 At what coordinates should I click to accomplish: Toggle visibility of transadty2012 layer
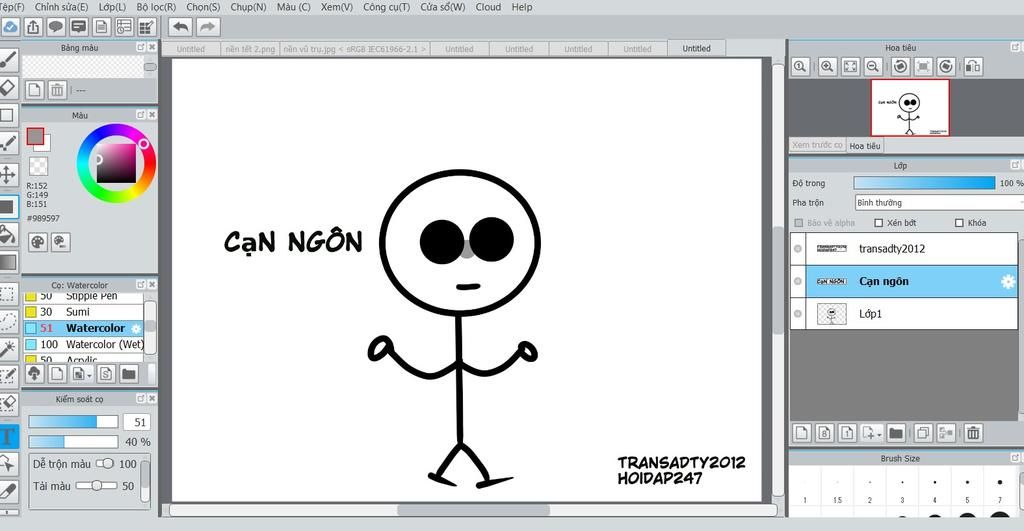click(x=798, y=249)
